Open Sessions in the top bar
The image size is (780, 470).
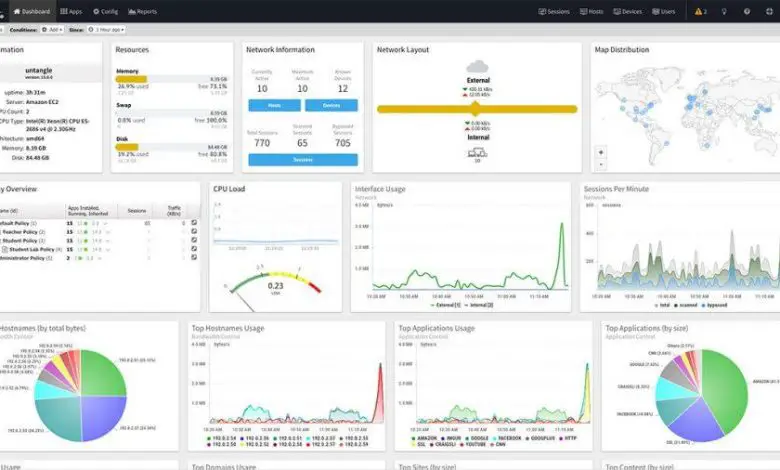554,11
